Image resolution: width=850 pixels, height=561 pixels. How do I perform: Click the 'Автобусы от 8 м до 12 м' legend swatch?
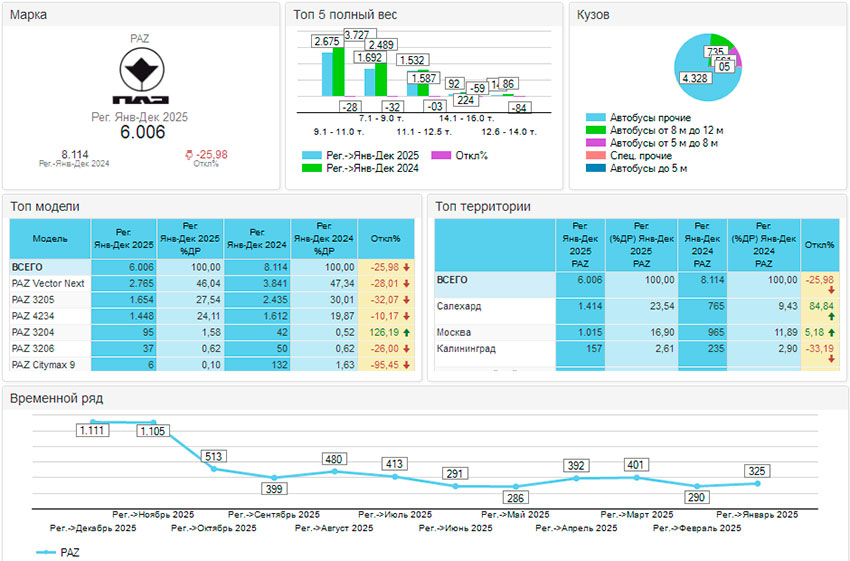[x=595, y=131]
